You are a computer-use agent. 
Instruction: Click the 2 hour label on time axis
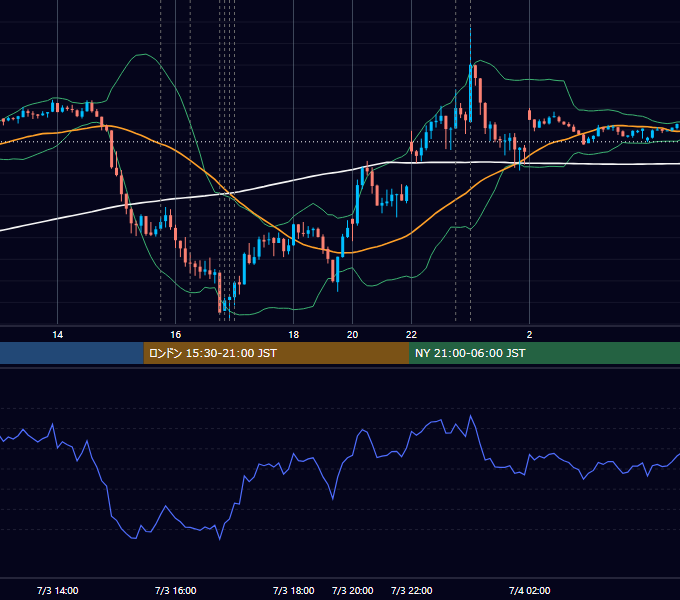pos(529,335)
